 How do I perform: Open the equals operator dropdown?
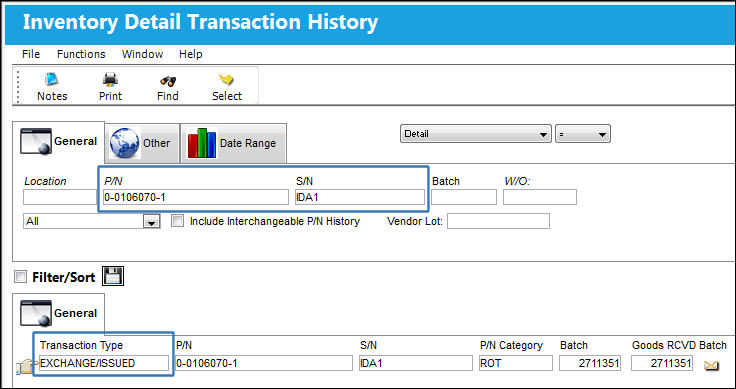(x=583, y=134)
